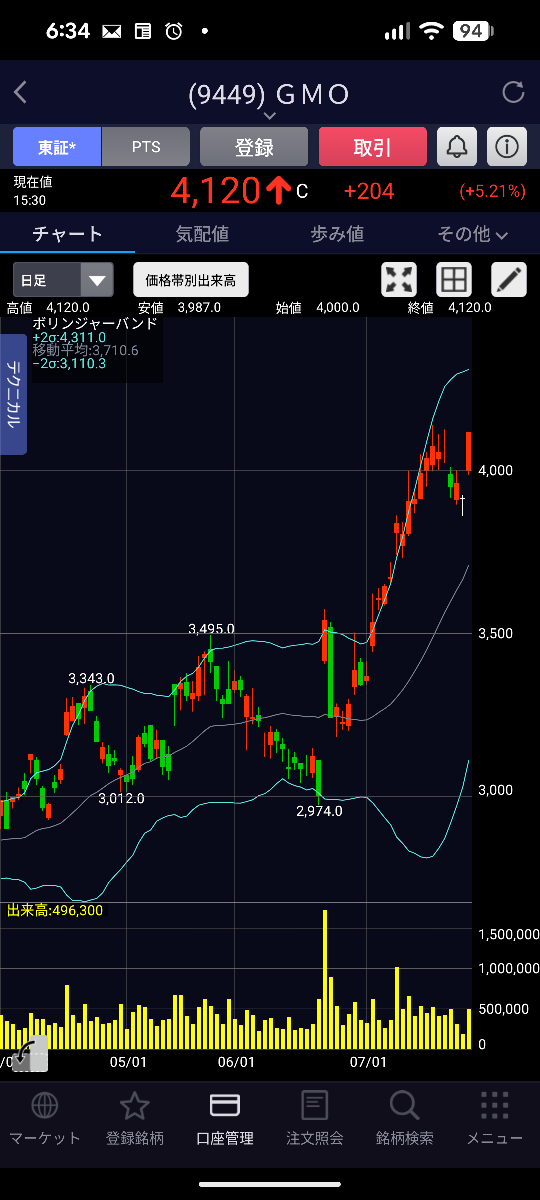Tap the 06/01 date axis marker
The height and width of the screenshot is (1200, 540).
click(236, 1061)
